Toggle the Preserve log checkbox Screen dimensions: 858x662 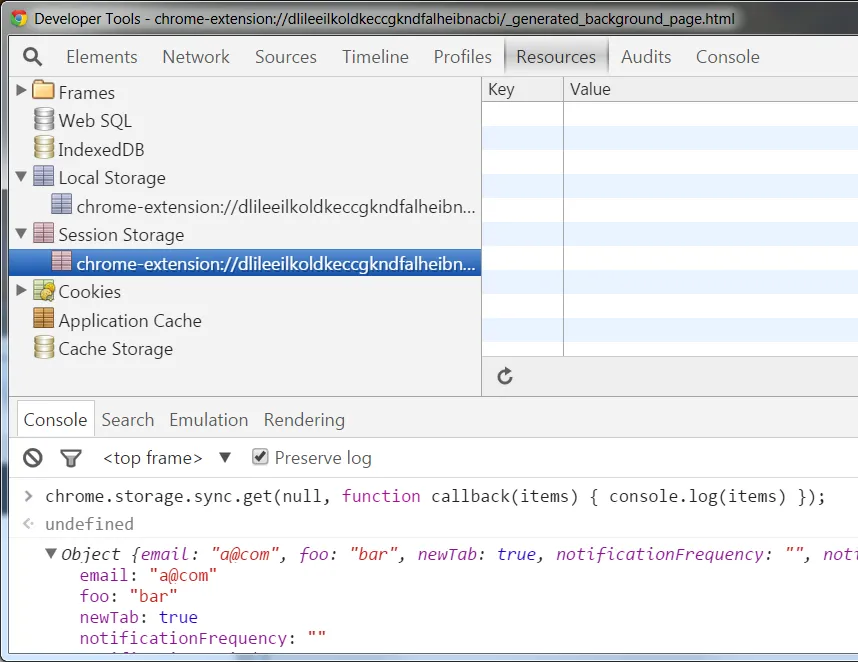coord(260,457)
